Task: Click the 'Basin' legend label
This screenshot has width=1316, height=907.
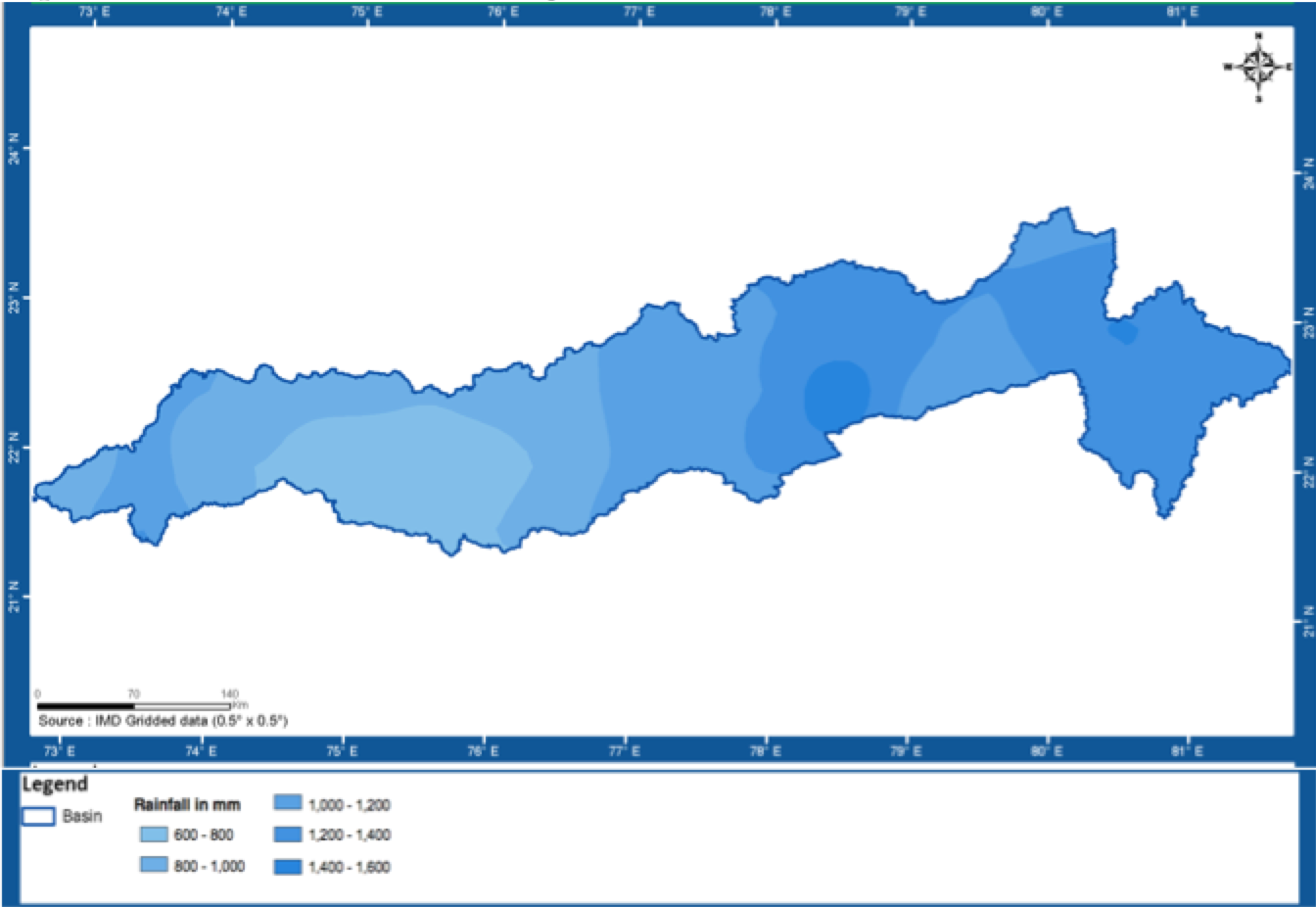Action: click(82, 817)
